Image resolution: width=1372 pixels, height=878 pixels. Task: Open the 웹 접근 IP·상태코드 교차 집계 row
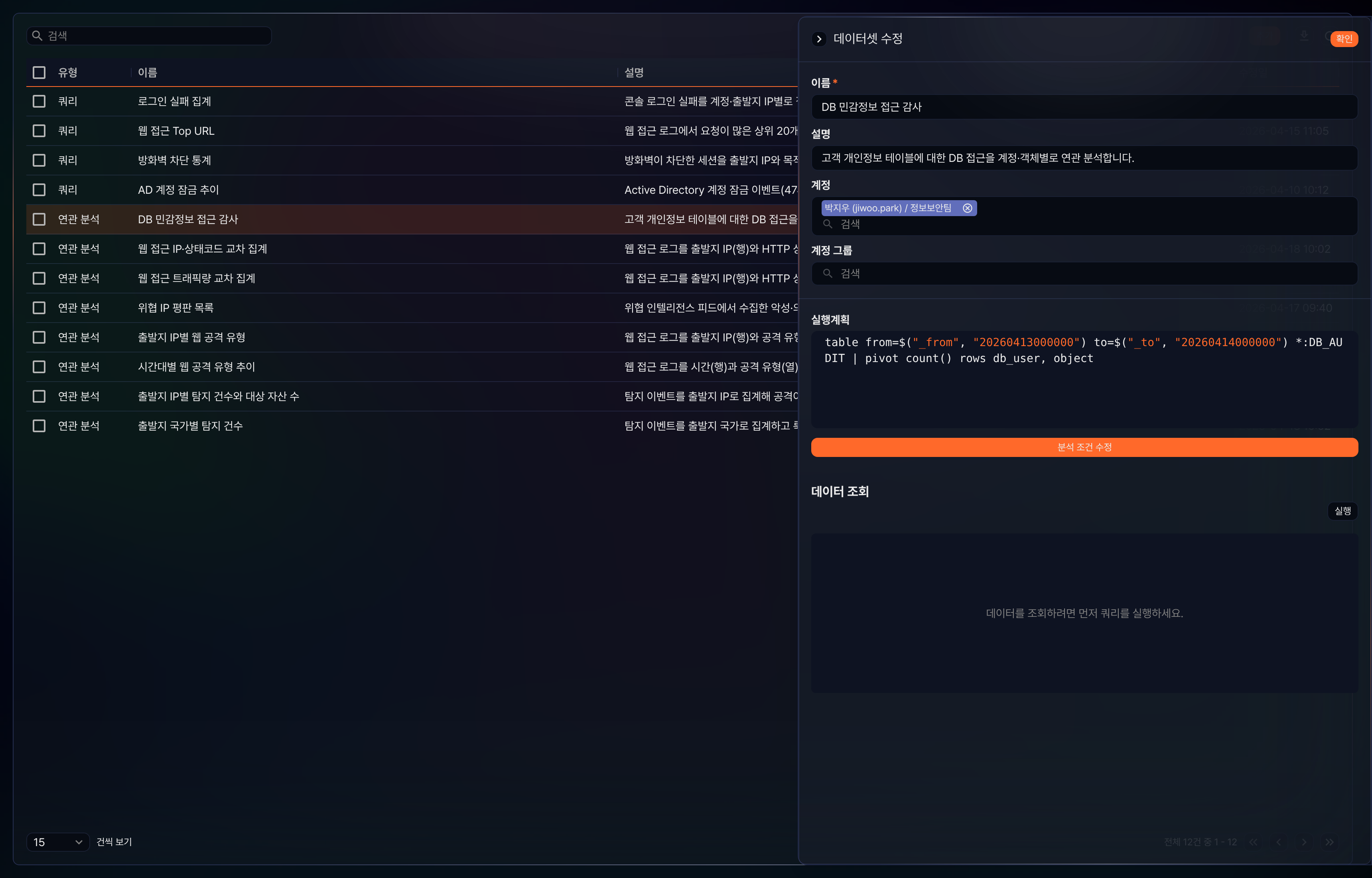point(412,249)
